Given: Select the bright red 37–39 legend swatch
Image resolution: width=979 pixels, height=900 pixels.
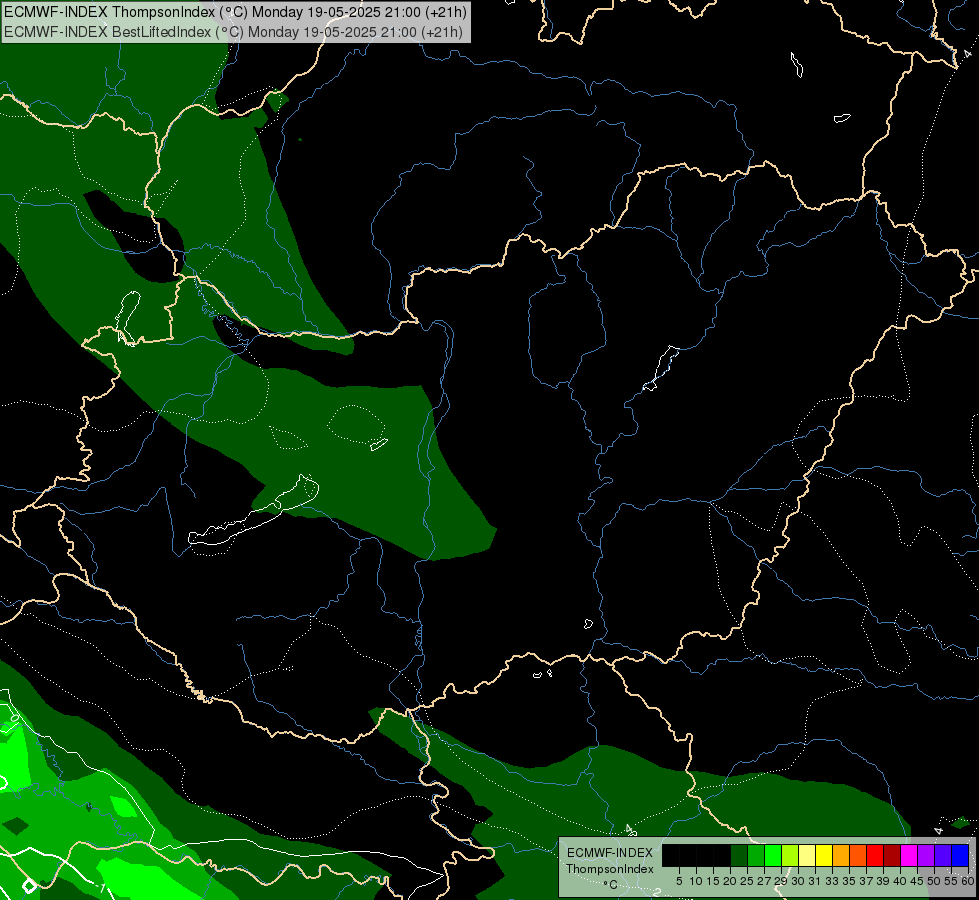Looking at the screenshot, I should tap(875, 855).
